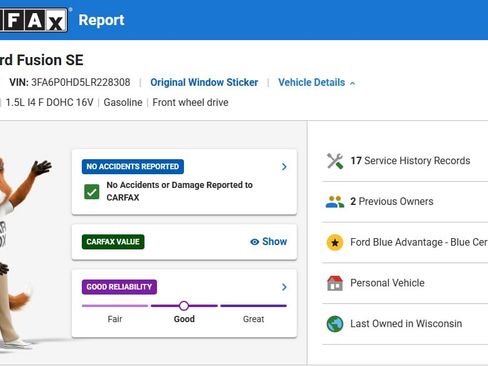The image size is (488, 366).
Task: Click the globe icon for Wisconsin
Action: point(335,324)
